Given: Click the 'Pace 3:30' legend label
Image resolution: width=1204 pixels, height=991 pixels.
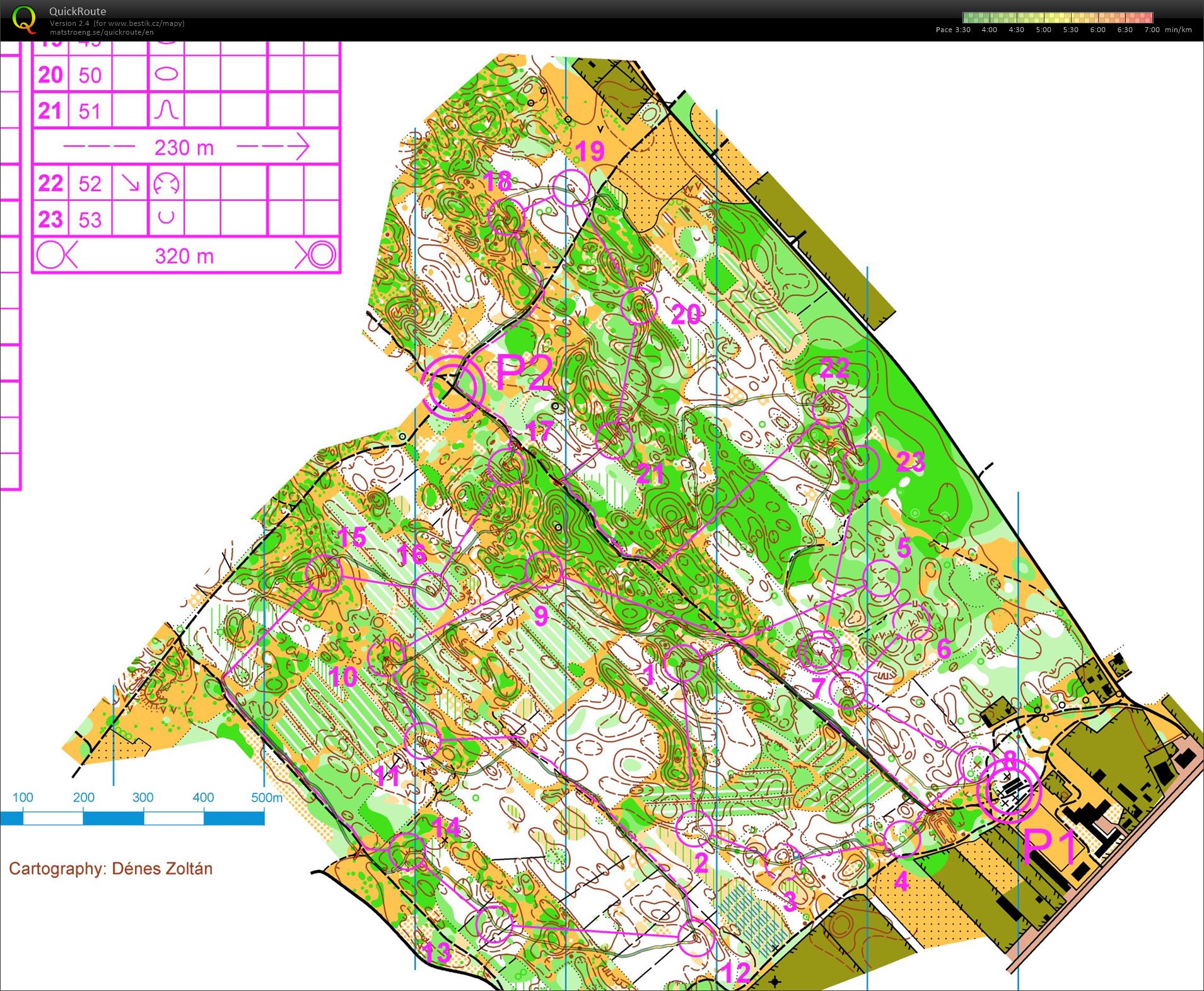Looking at the screenshot, I should point(953,30).
